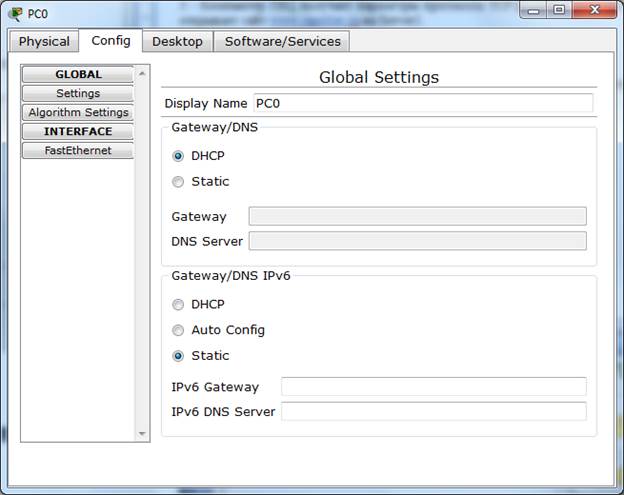Image resolution: width=624 pixels, height=495 pixels.
Task: Click the INTERFACE section header button
Action: click(78, 131)
